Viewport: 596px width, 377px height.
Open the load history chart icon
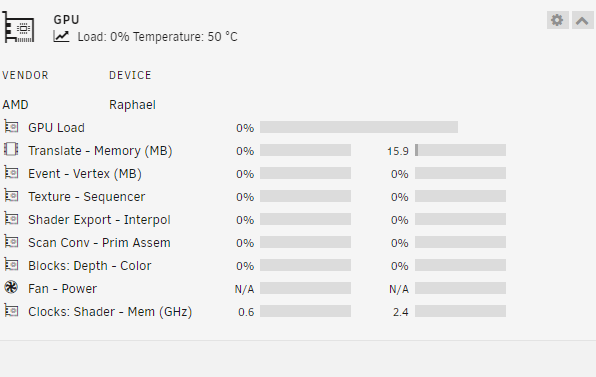click(x=61, y=36)
